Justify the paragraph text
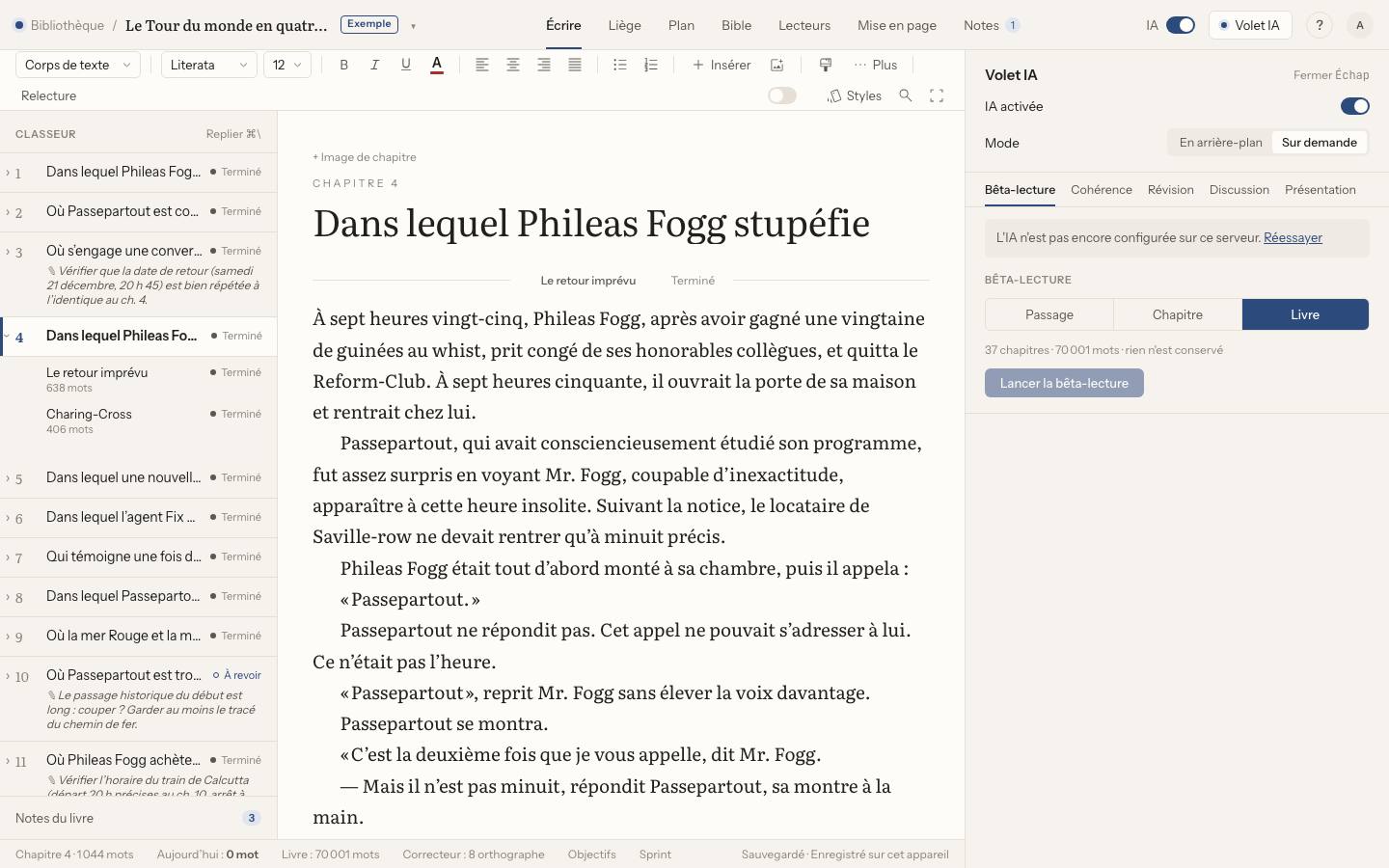Viewport: 1389px width, 868px height. [575, 65]
